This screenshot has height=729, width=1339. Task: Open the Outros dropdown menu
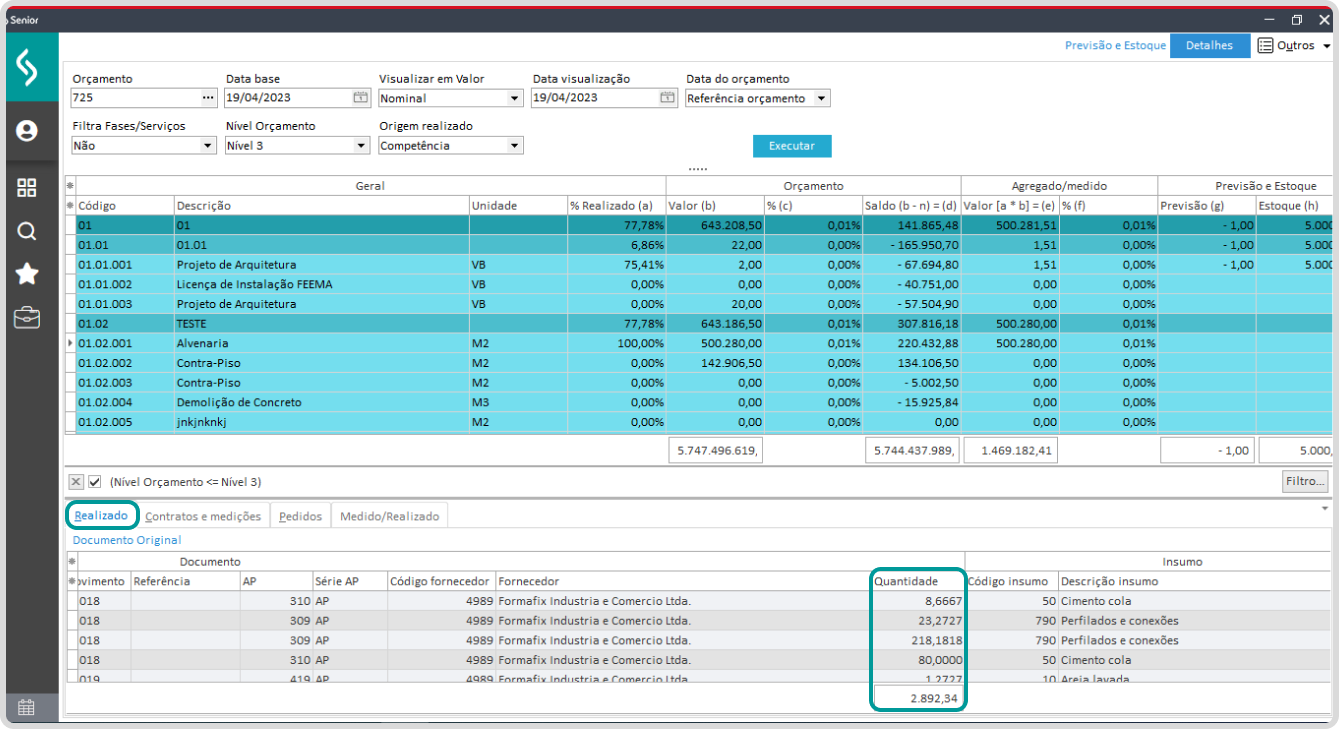point(1294,46)
